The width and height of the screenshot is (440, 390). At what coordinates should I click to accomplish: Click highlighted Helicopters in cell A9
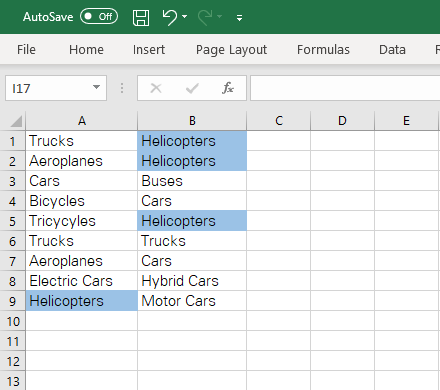[x=82, y=301]
